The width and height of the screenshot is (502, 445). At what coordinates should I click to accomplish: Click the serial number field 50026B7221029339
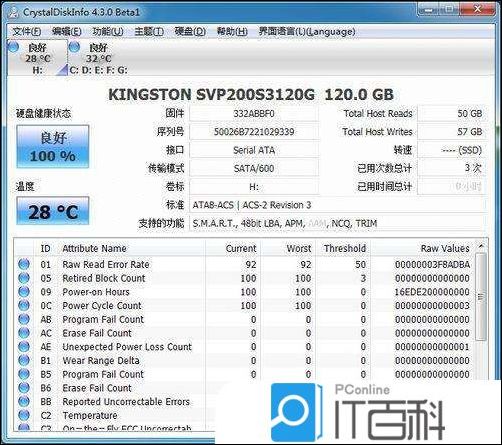coord(254,132)
